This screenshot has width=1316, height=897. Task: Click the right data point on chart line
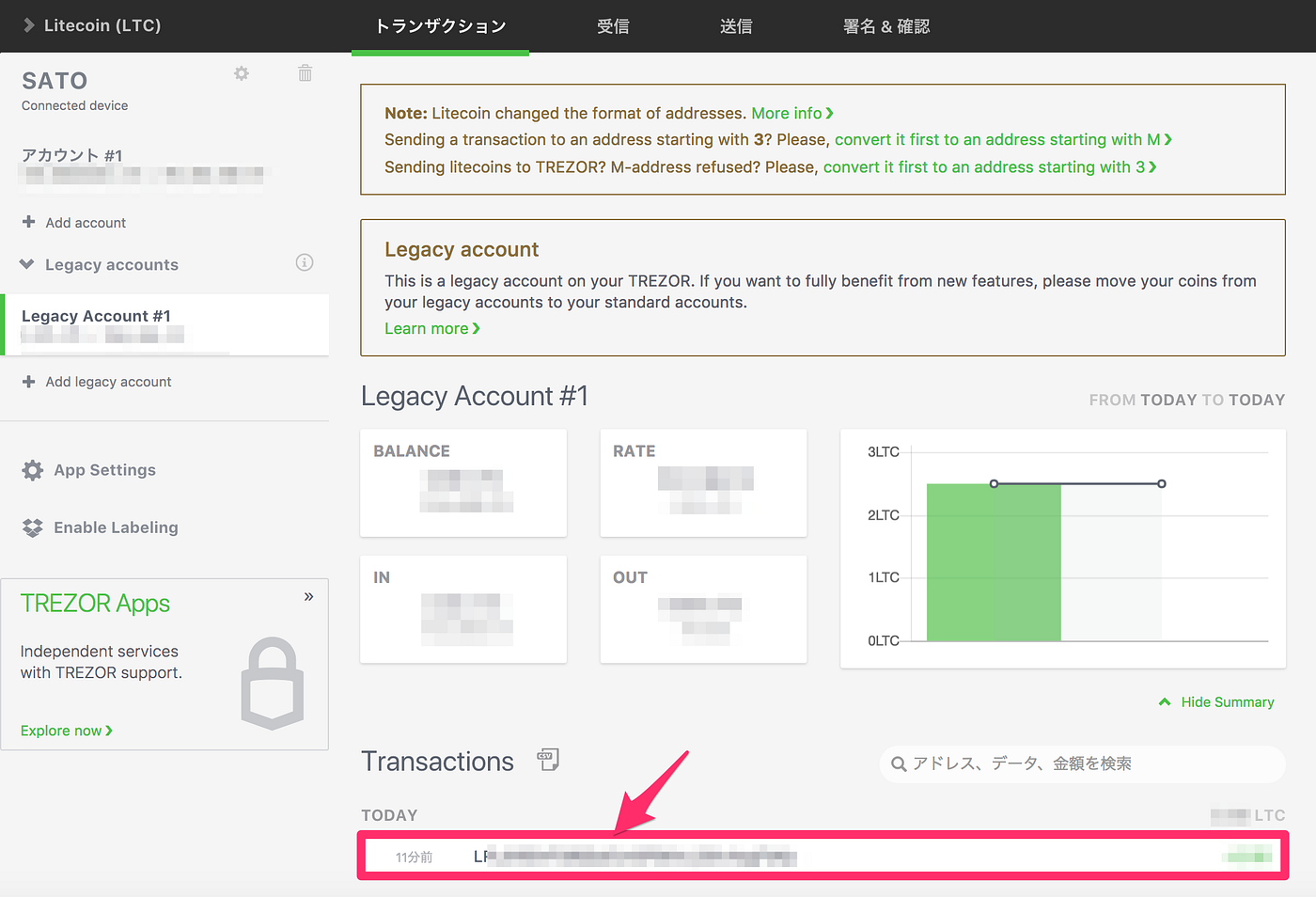(x=1162, y=483)
